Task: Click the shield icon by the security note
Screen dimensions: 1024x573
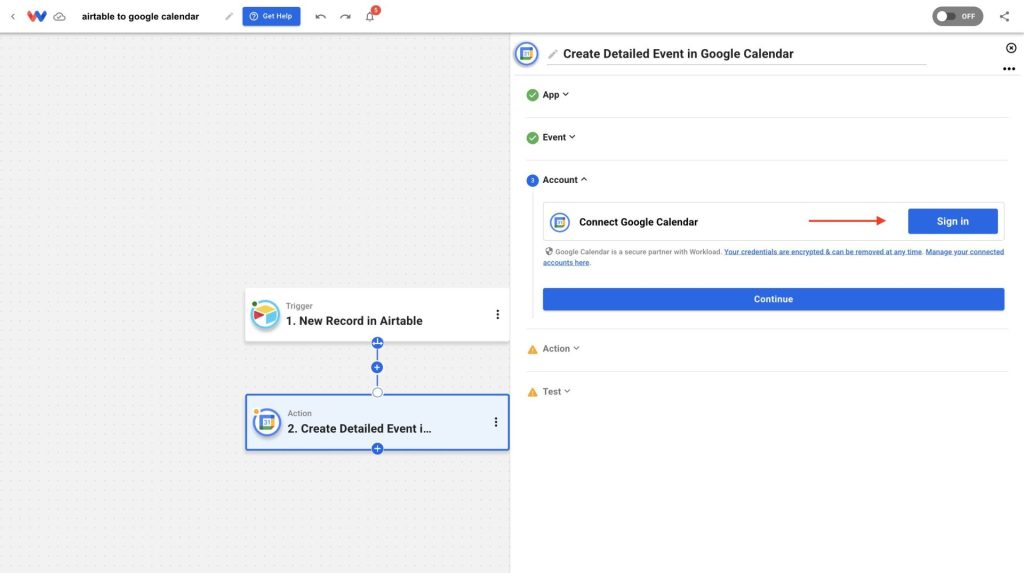Action: coord(549,251)
